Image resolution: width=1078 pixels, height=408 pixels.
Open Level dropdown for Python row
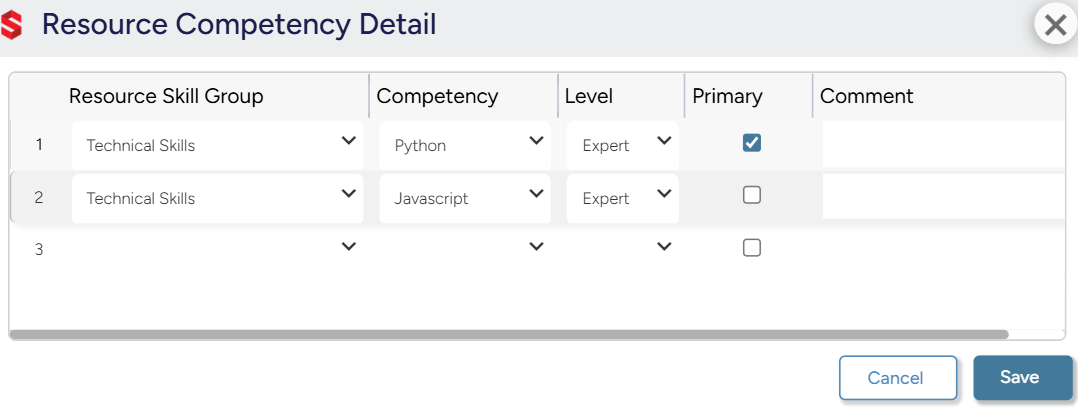tap(622, 145)
